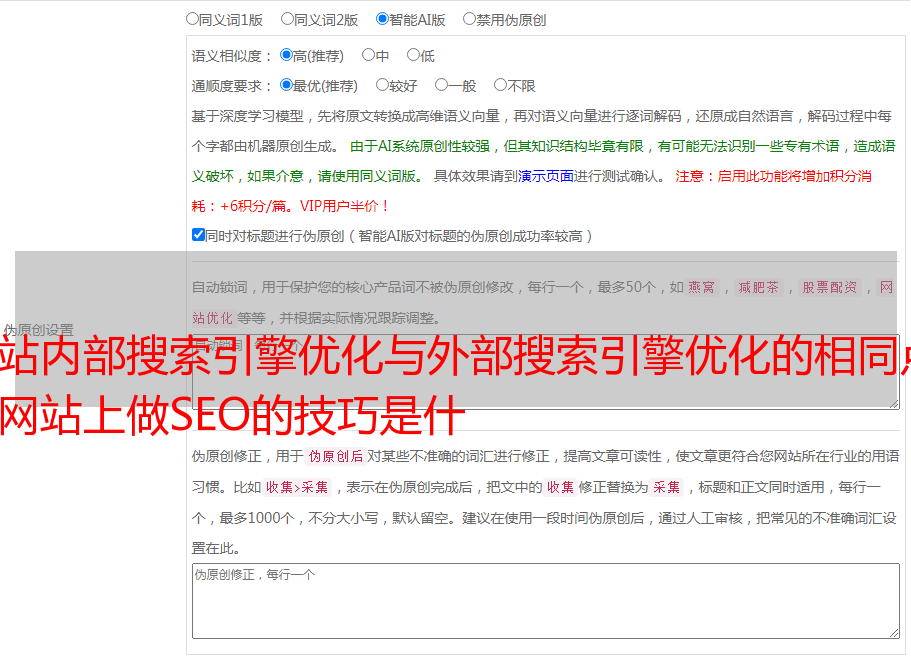
Task: Set 通顺度要求 to 最优(推荐)
Action: click(286, 85)
